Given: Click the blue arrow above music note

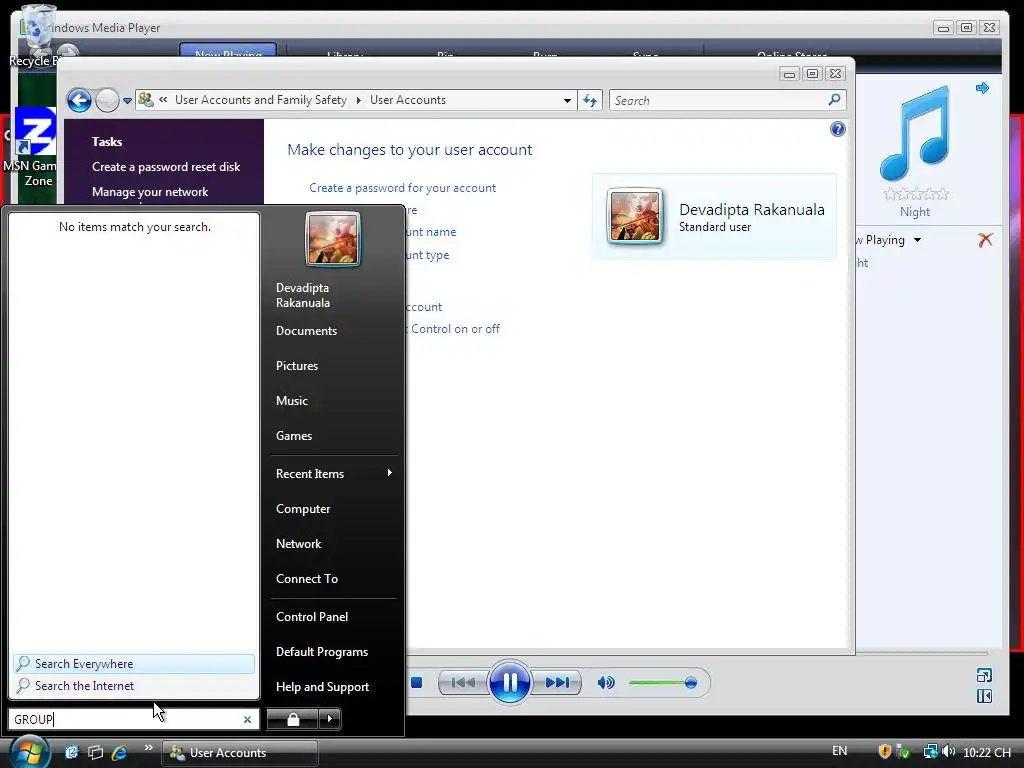Looking at the screenshot, I should coord(982,88).
